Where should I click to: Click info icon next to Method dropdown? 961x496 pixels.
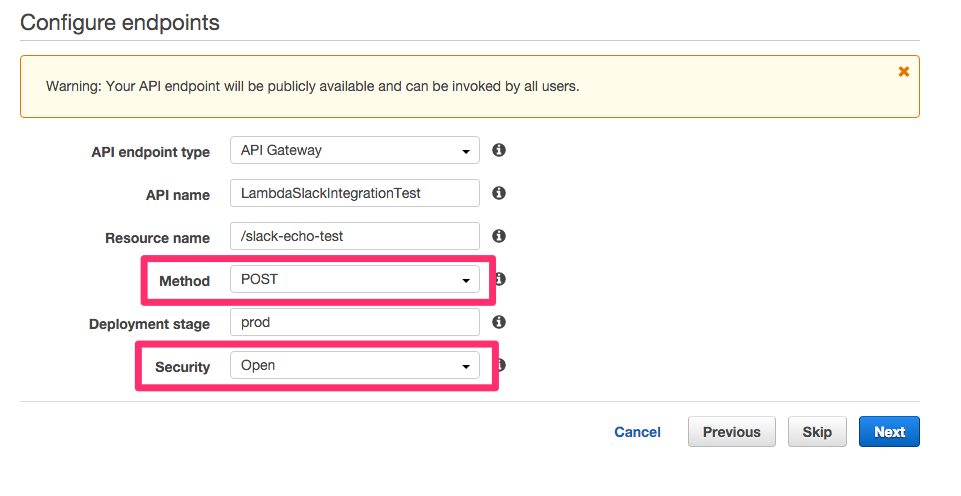coord(500,279)
